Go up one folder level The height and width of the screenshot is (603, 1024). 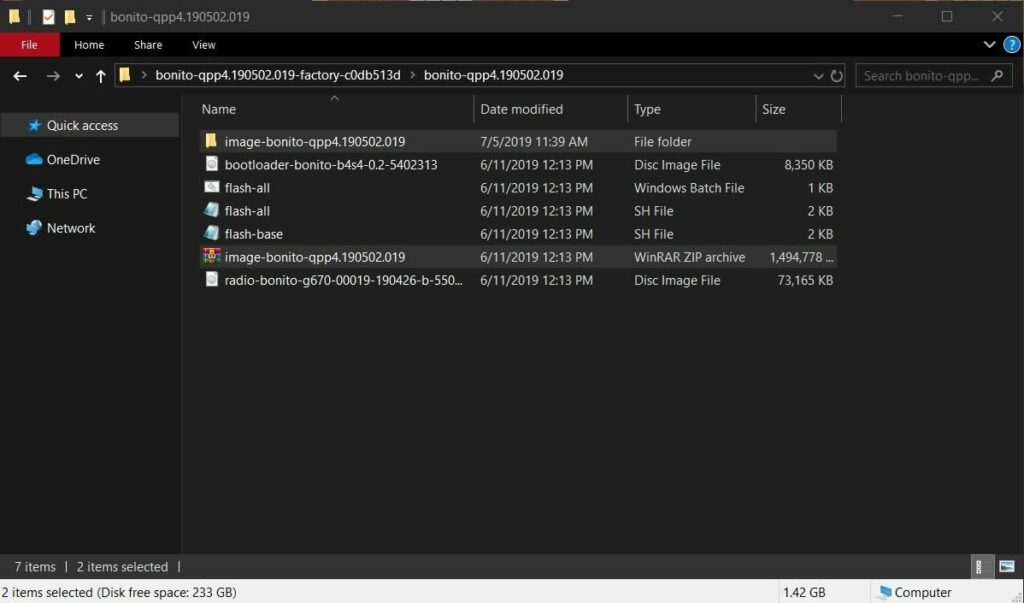click(x=100, y=75)
